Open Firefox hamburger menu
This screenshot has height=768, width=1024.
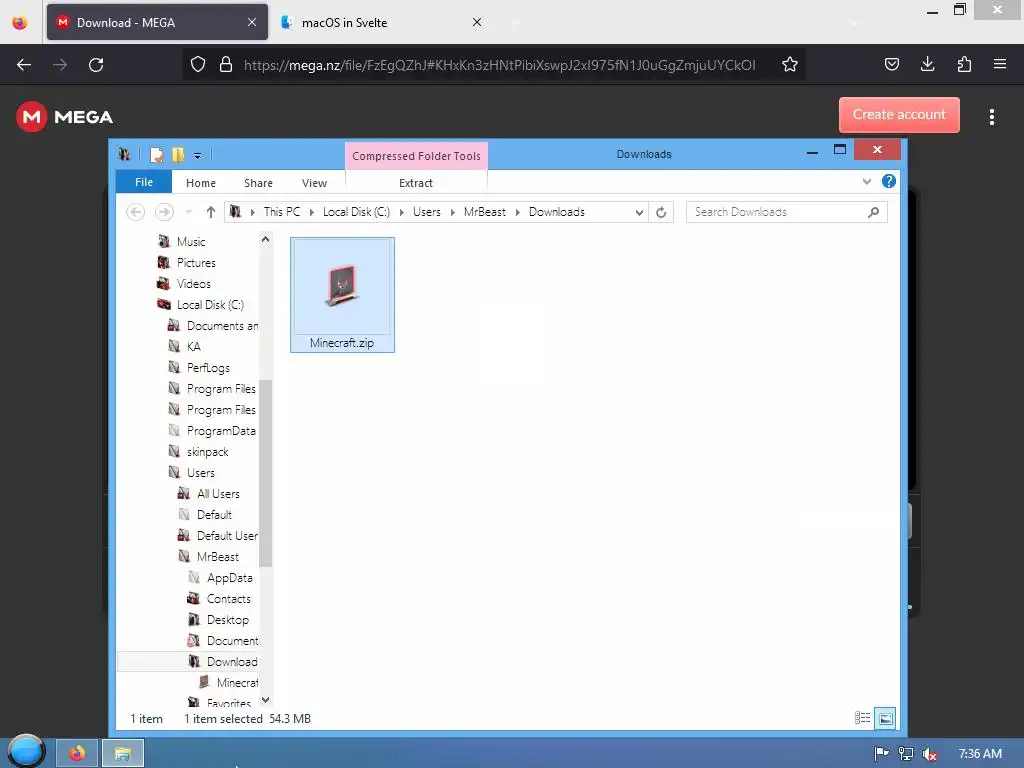(1000, 64)
